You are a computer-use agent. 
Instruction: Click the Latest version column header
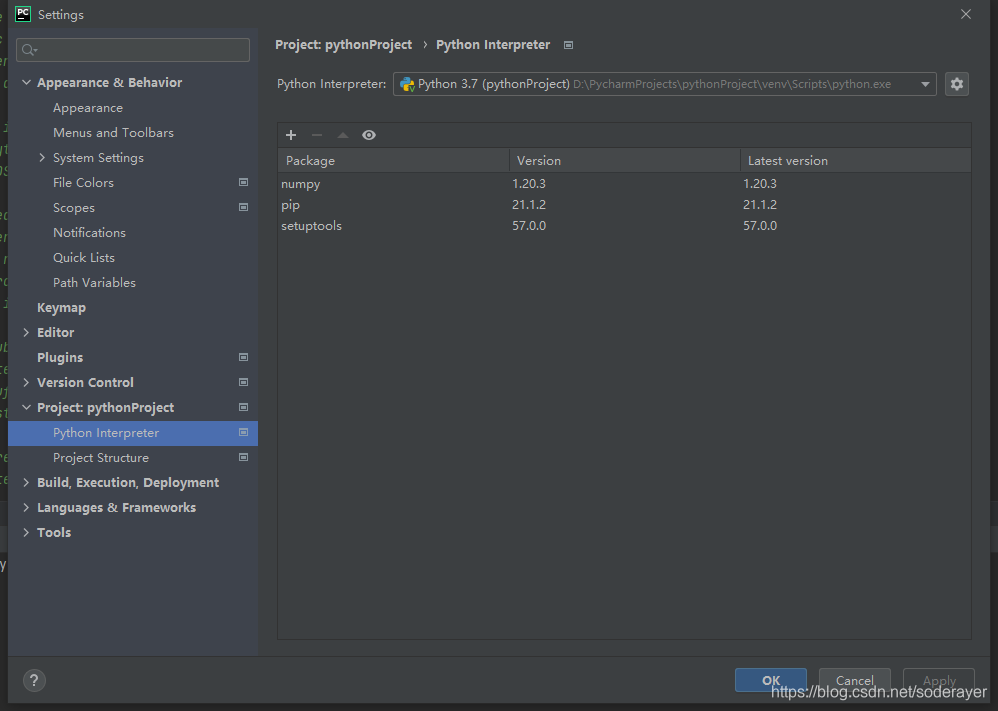[x=855, y=160]
